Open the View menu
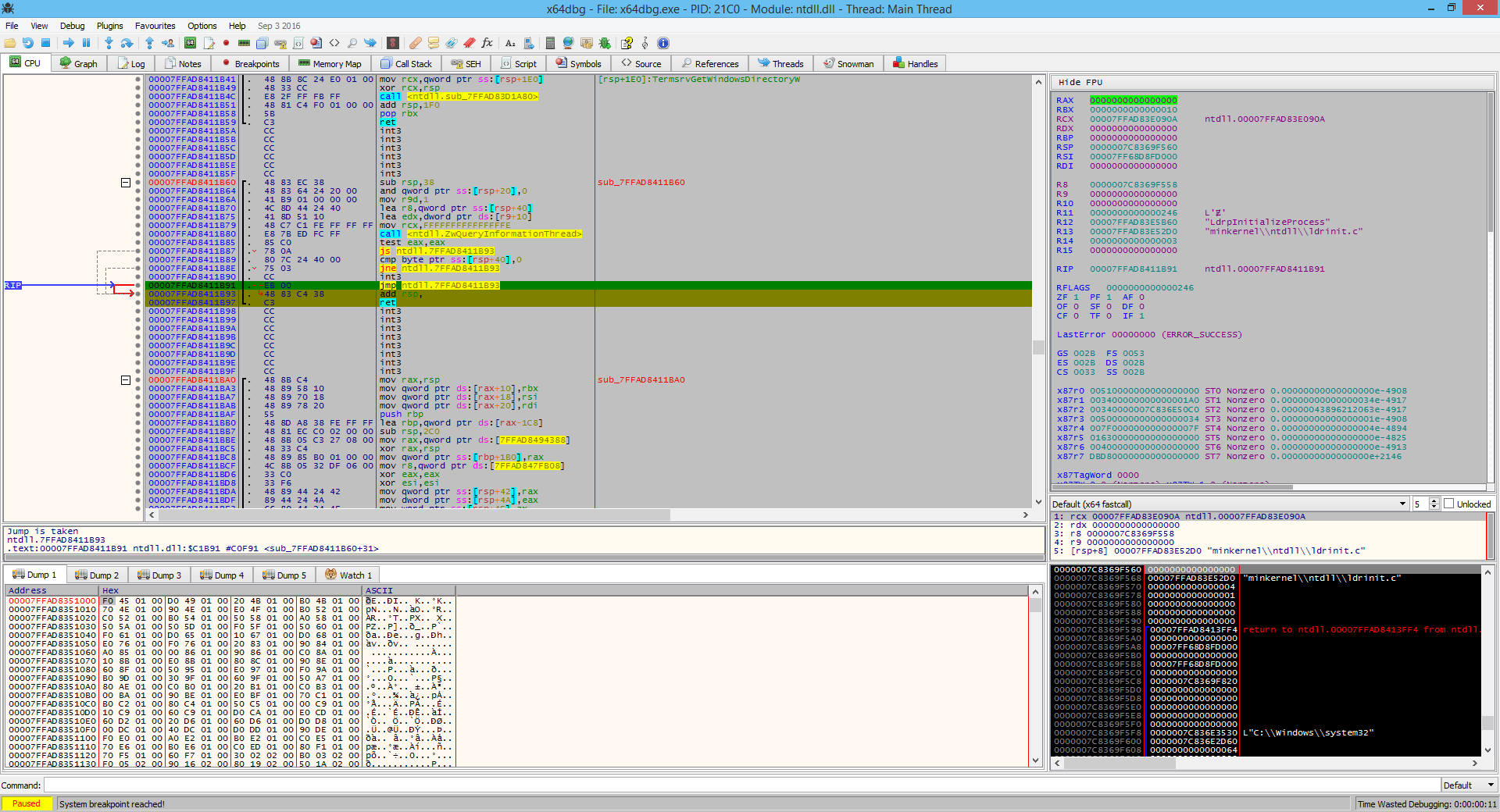The width and height of the screenshot is (1500, 812). click(39, 26)
